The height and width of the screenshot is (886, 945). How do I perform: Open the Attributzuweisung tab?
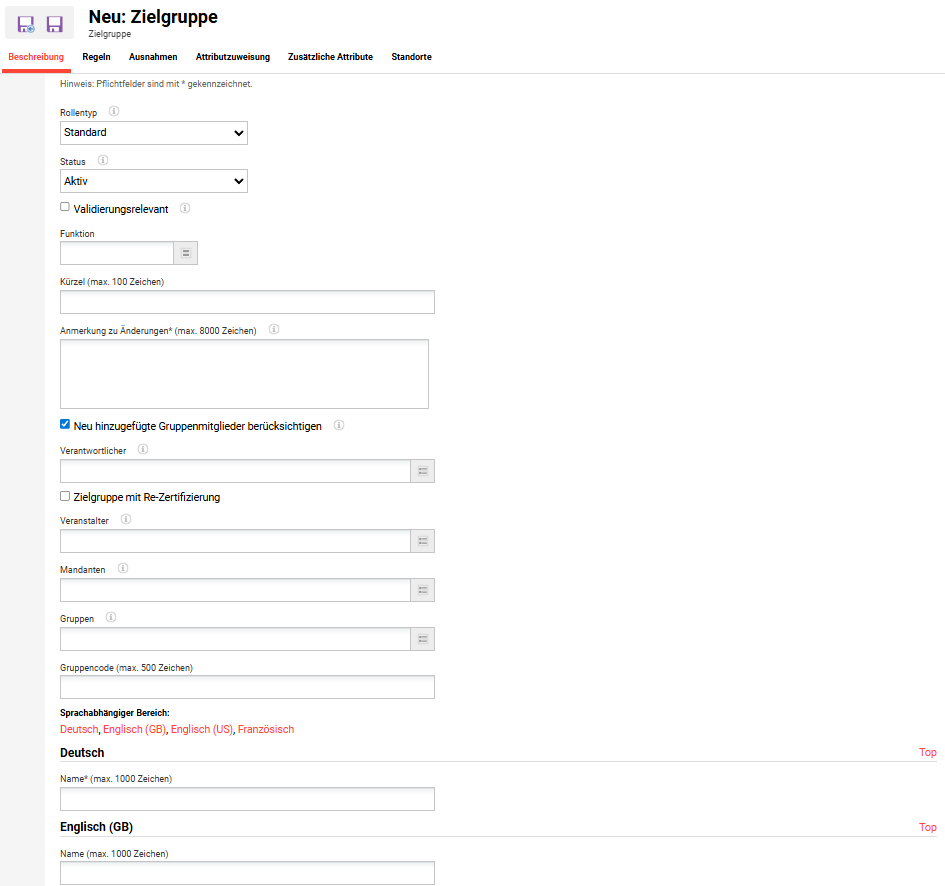click(x=232, y=57)
